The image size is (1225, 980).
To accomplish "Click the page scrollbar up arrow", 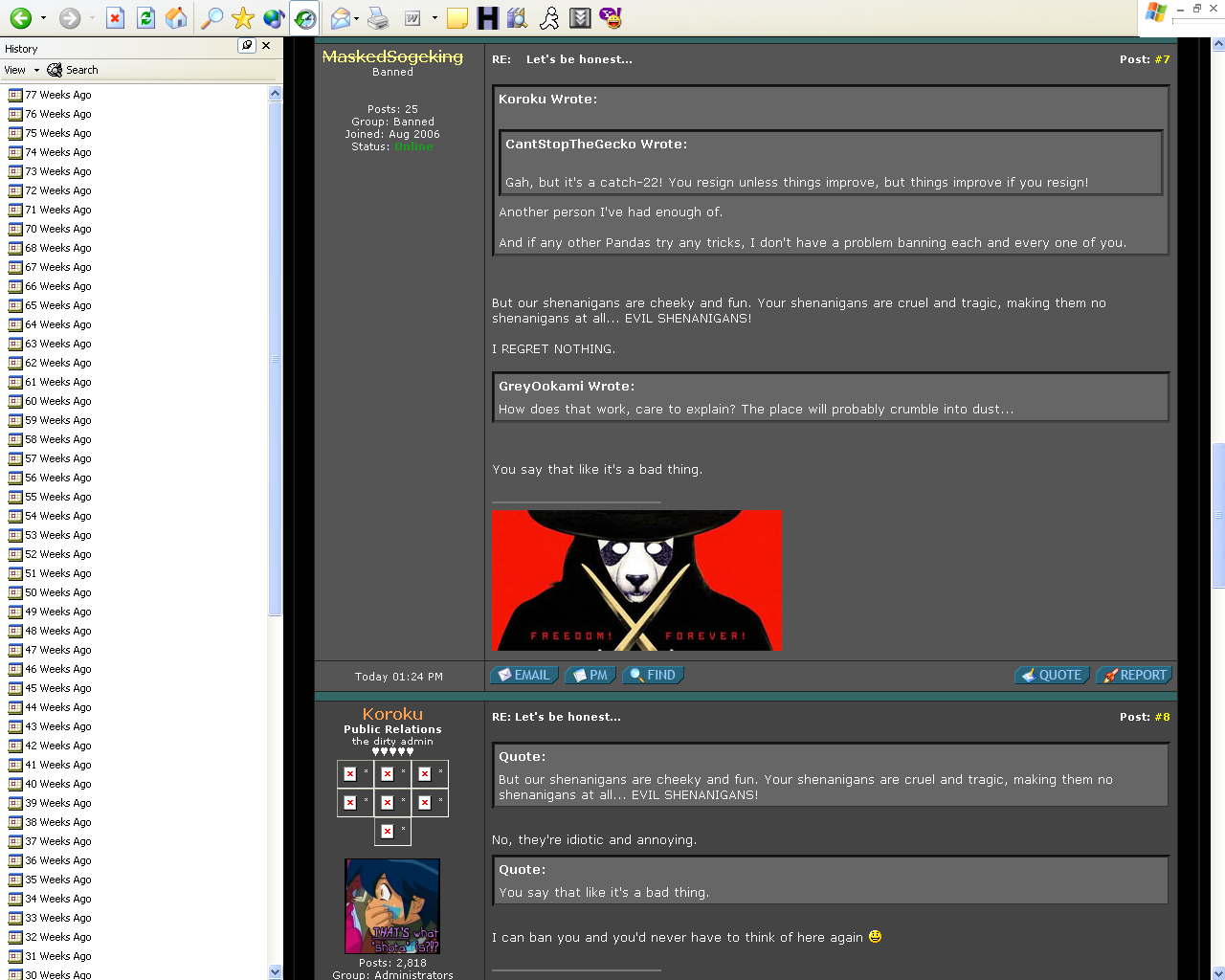I will [1218, 44].
